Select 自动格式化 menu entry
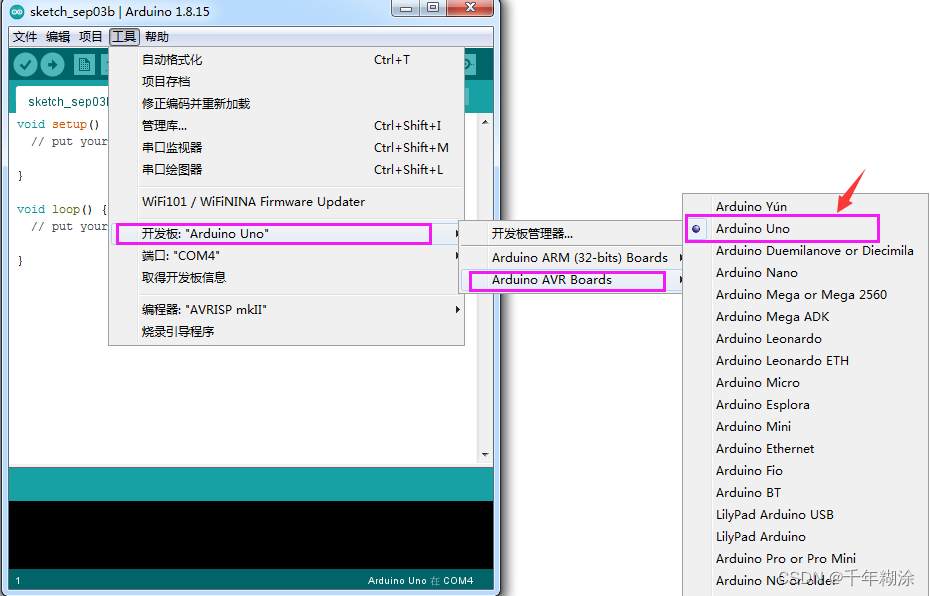The height and width of the screenshot is (596, 930). coord(286,60)
